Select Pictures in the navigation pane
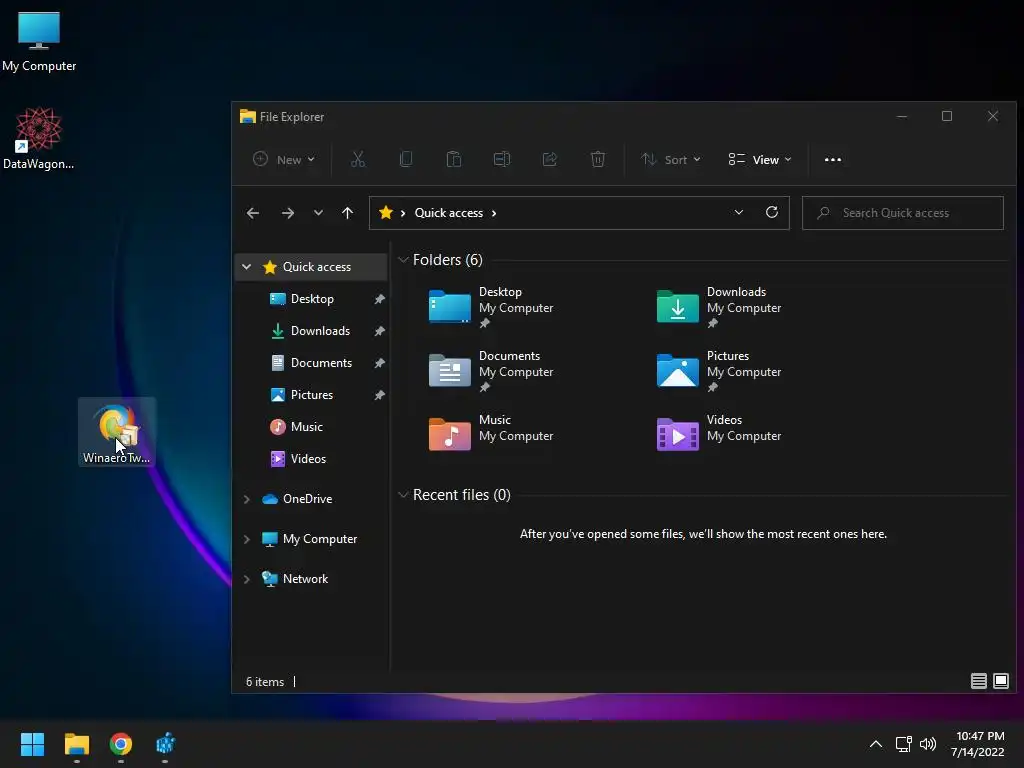 (312, 394)
